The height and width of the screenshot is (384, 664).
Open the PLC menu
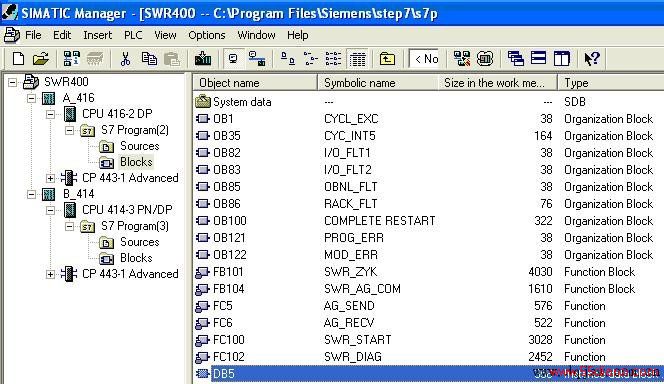pyautogui.click(x=133, y=35)
